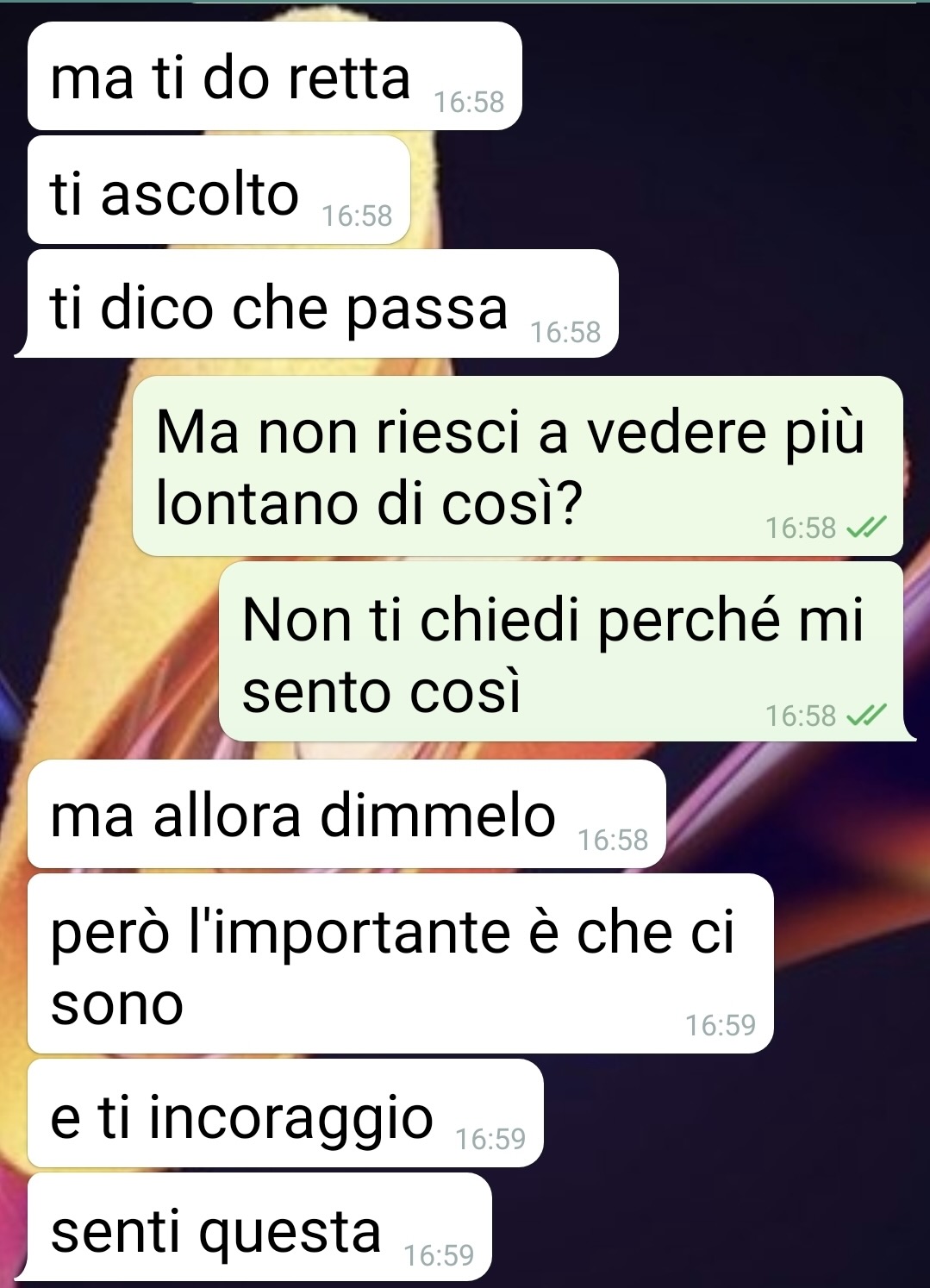Select the 'e ti incoraggio' message bubble
The image size is (930, 1288).
tap(285, 1113)
